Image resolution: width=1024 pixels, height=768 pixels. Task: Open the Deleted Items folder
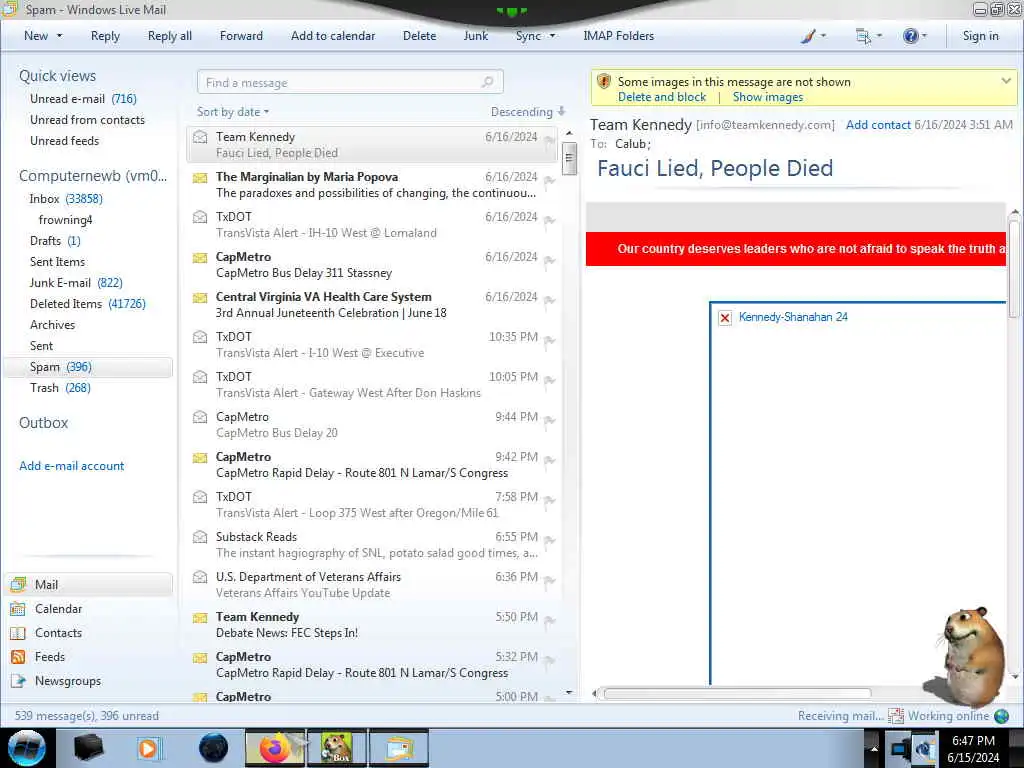point(88,304)
